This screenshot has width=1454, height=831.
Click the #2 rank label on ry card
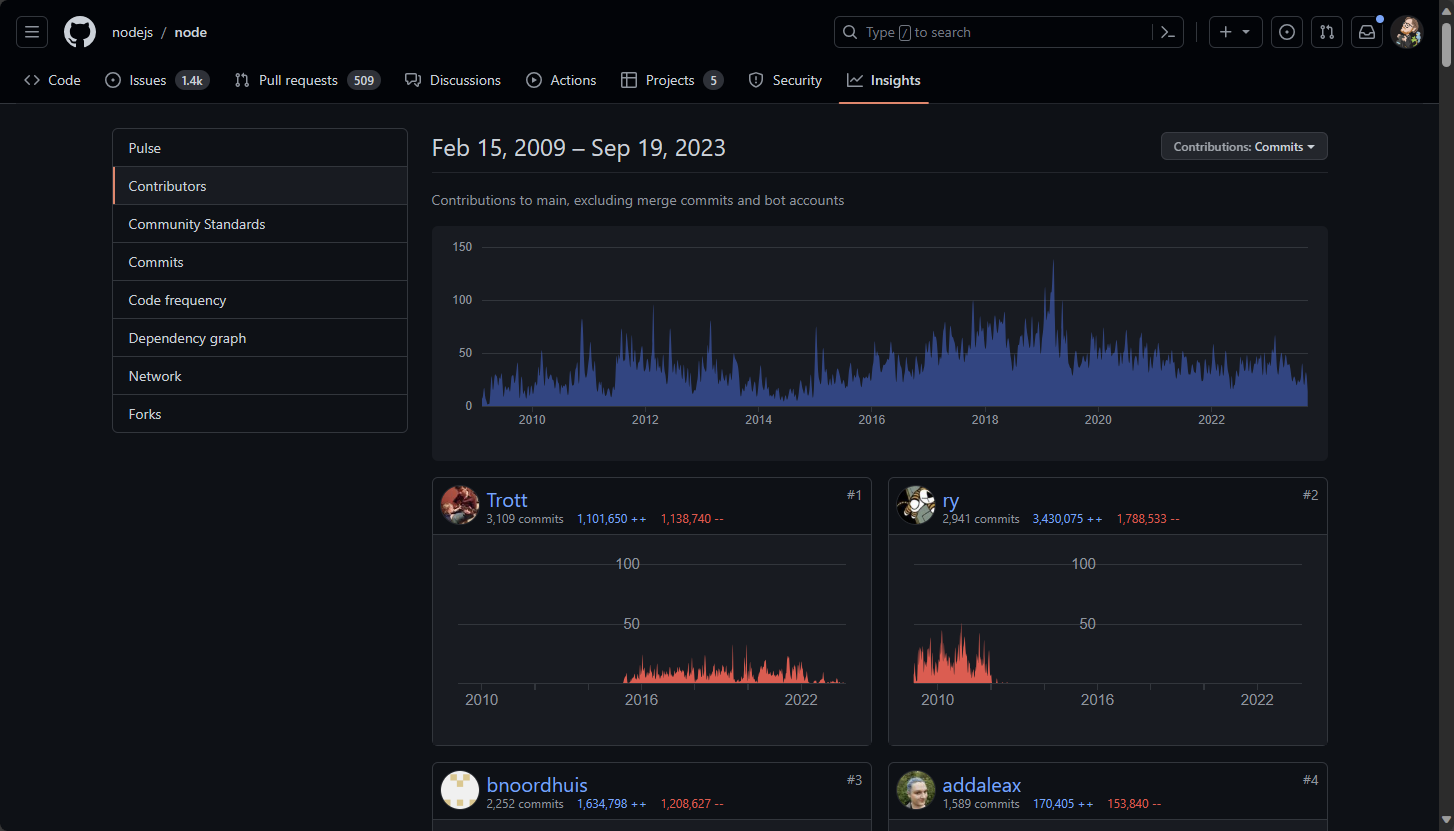pyautogui.click(x=1310, y=495)
